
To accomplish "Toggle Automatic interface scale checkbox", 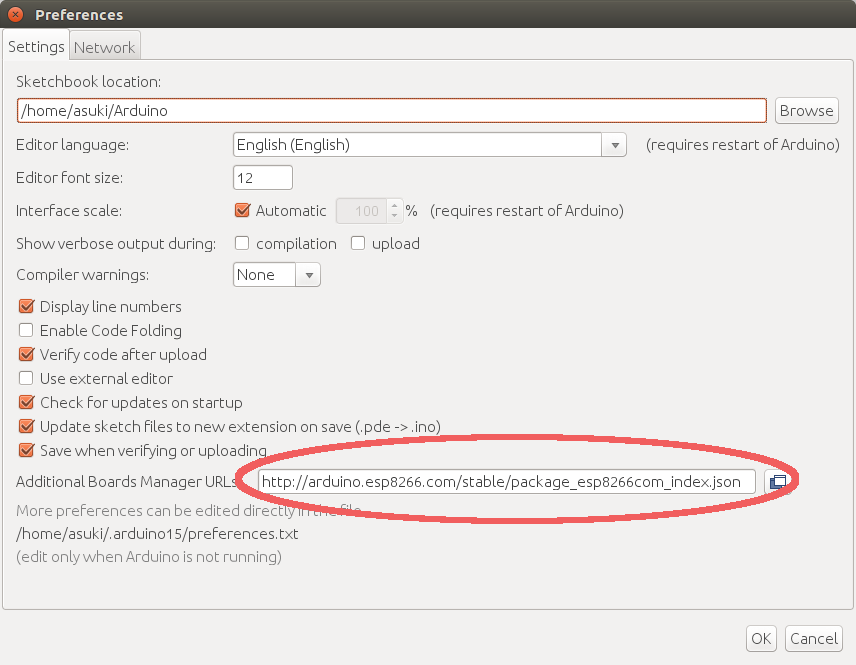I will coord(242,211).
